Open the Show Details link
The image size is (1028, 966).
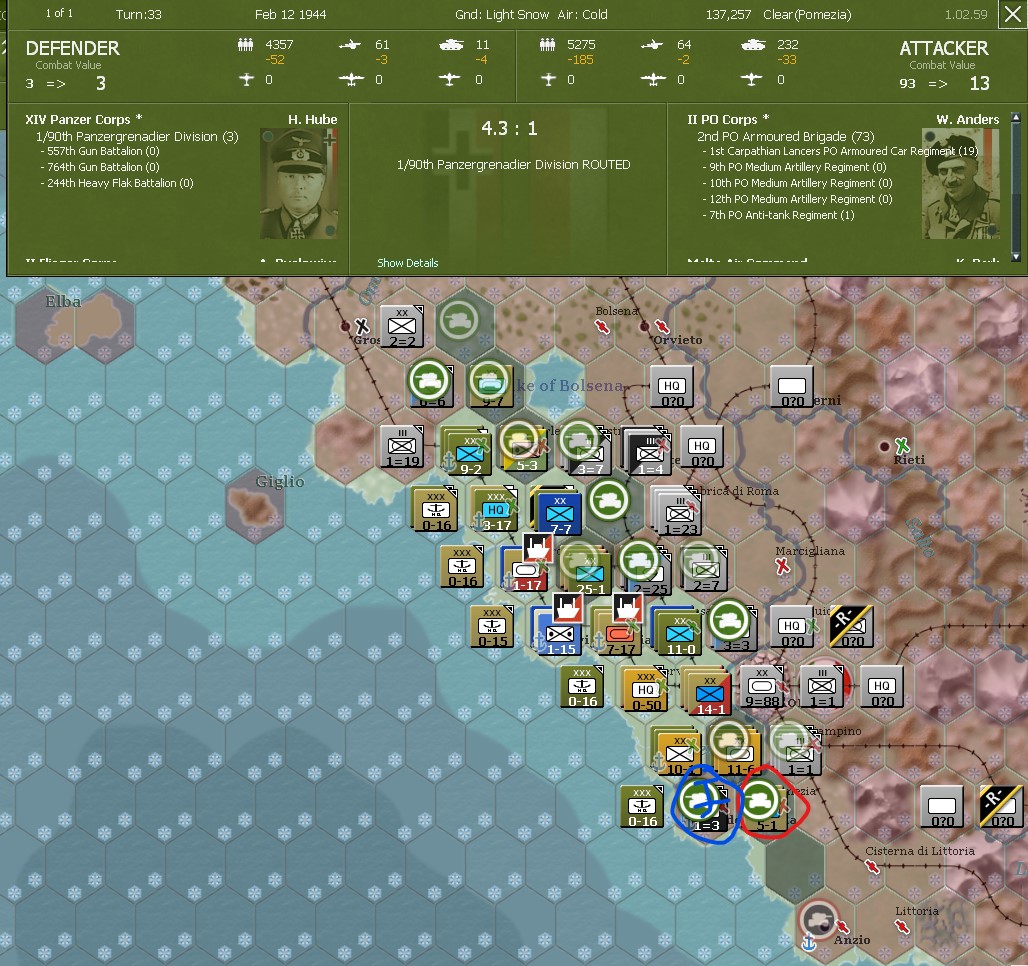tap(407, 263)
